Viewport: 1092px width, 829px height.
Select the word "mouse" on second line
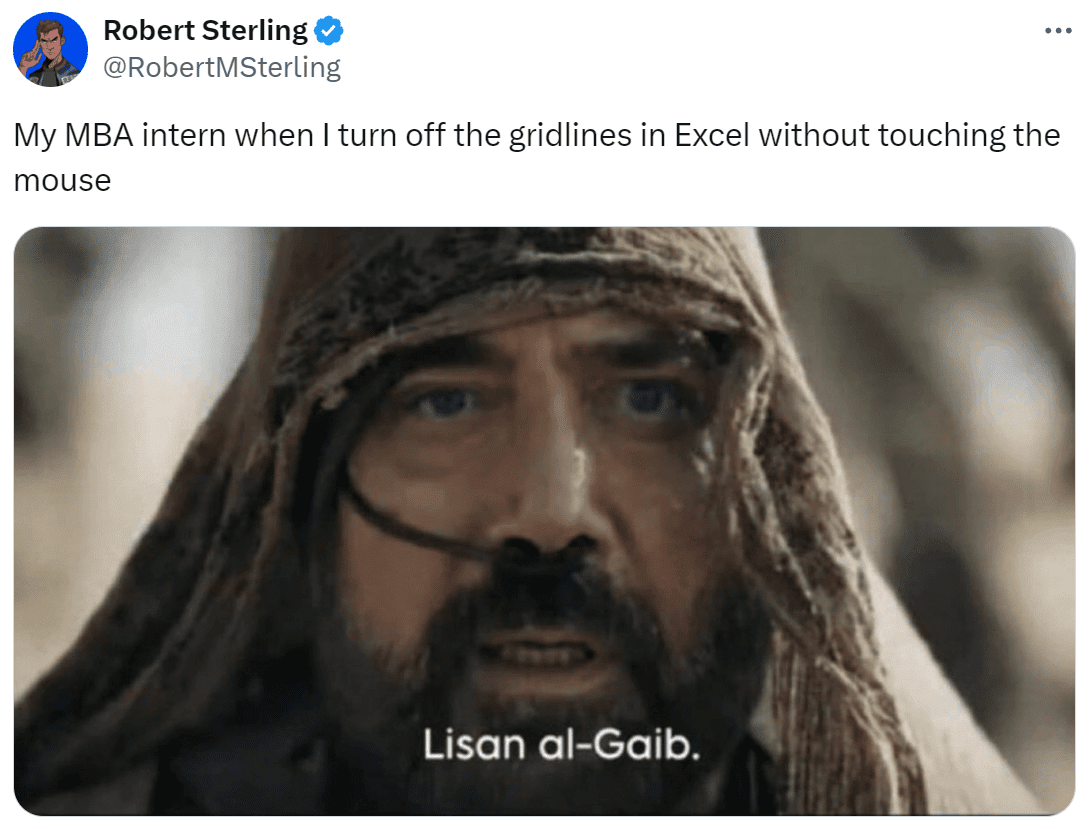pos(63,180)
